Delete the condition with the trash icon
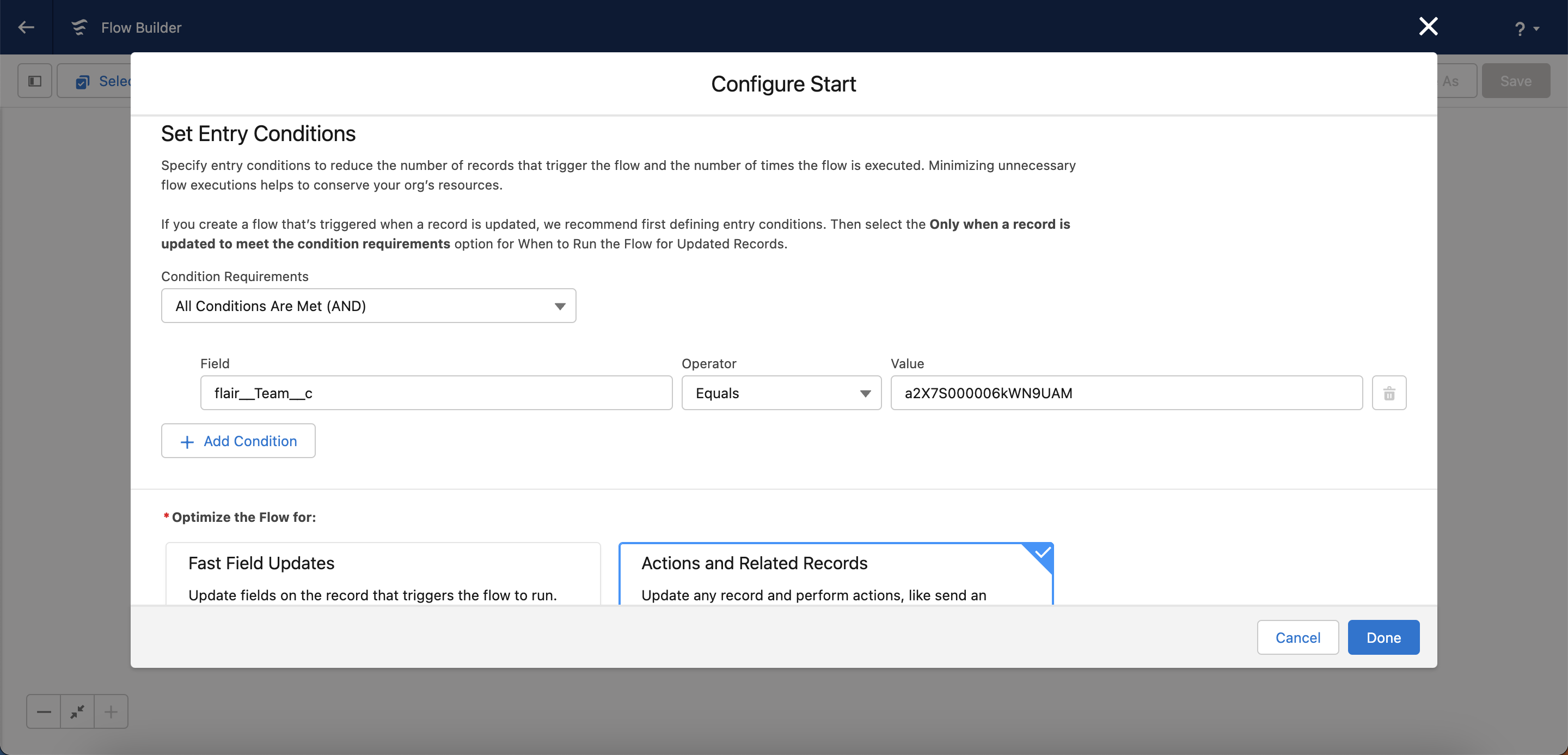This screenshot has height=755, width=1568. [x=1389, y=393]
